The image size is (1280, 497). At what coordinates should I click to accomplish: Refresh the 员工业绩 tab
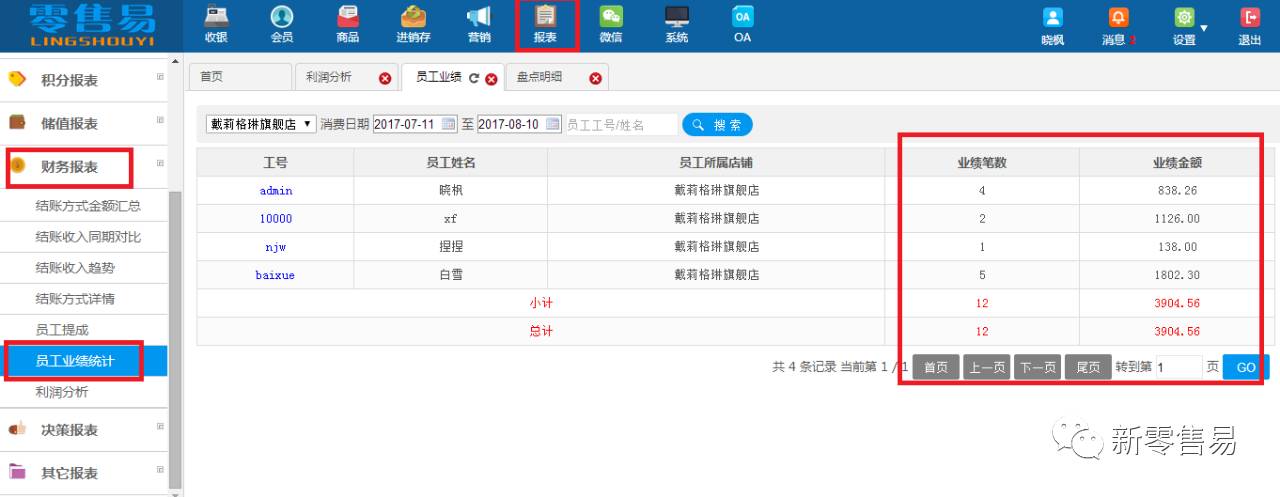click(474, 79)
